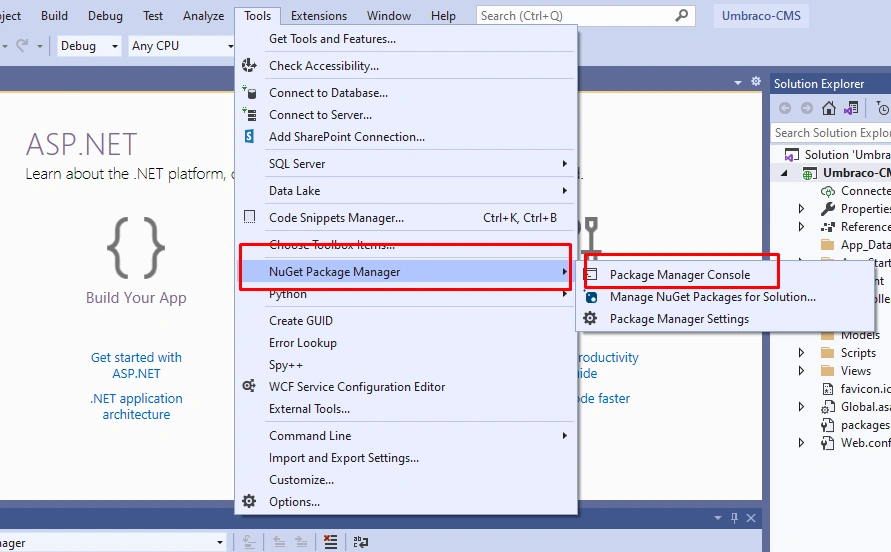Image resolution: width=891 pixels, height=552 pixels.
Task: Open the Window menu
Action: click(x=389, y=16)
